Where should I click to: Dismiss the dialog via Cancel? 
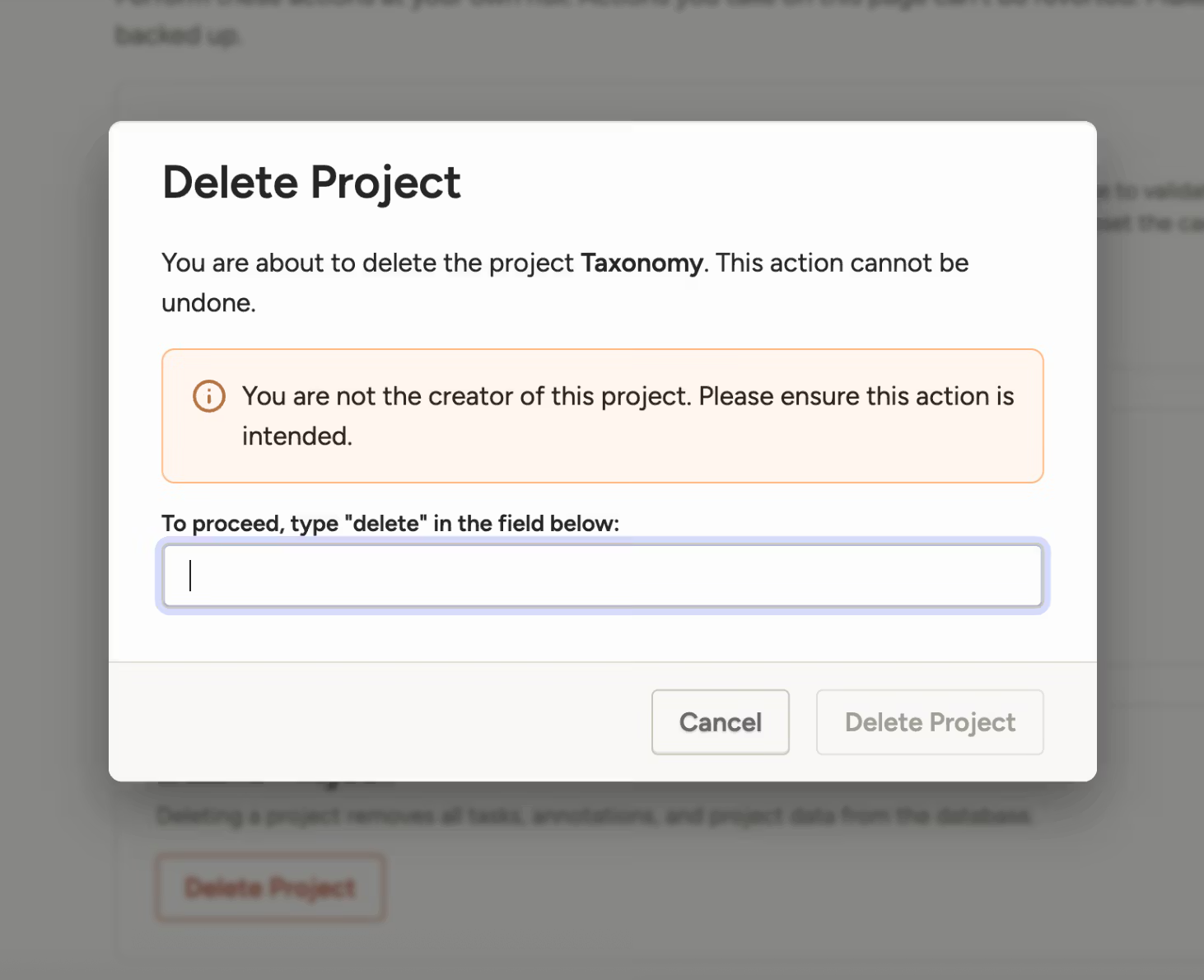click(720, 722)
